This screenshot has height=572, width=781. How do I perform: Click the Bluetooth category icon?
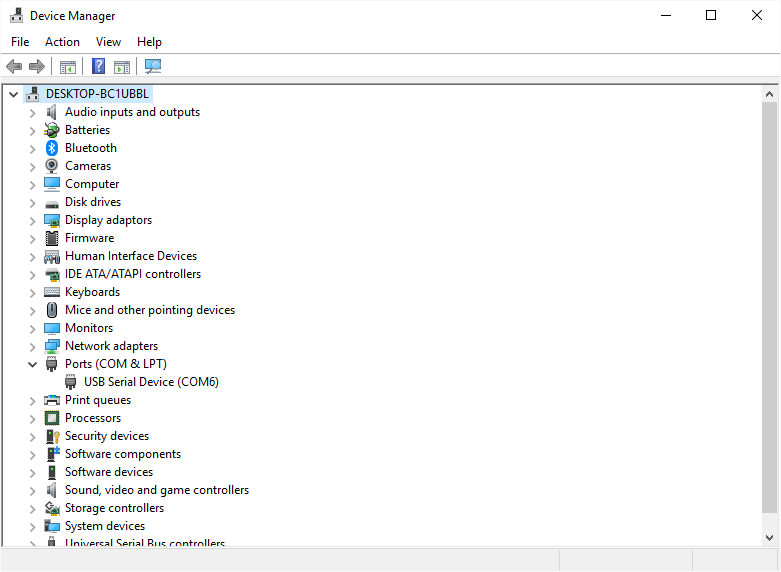click(x=52, y=148)
